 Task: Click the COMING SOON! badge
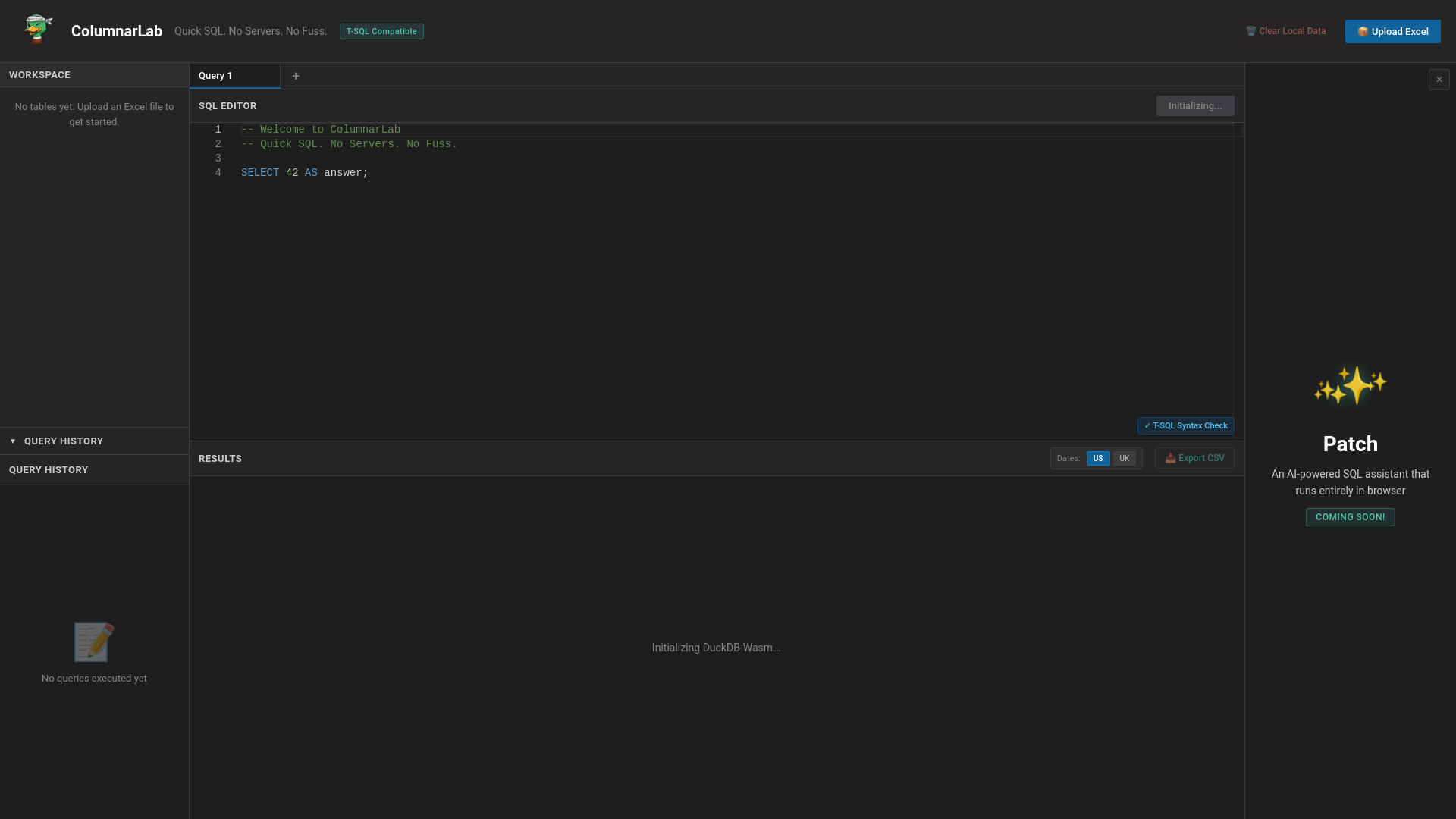click(1350, 517)
